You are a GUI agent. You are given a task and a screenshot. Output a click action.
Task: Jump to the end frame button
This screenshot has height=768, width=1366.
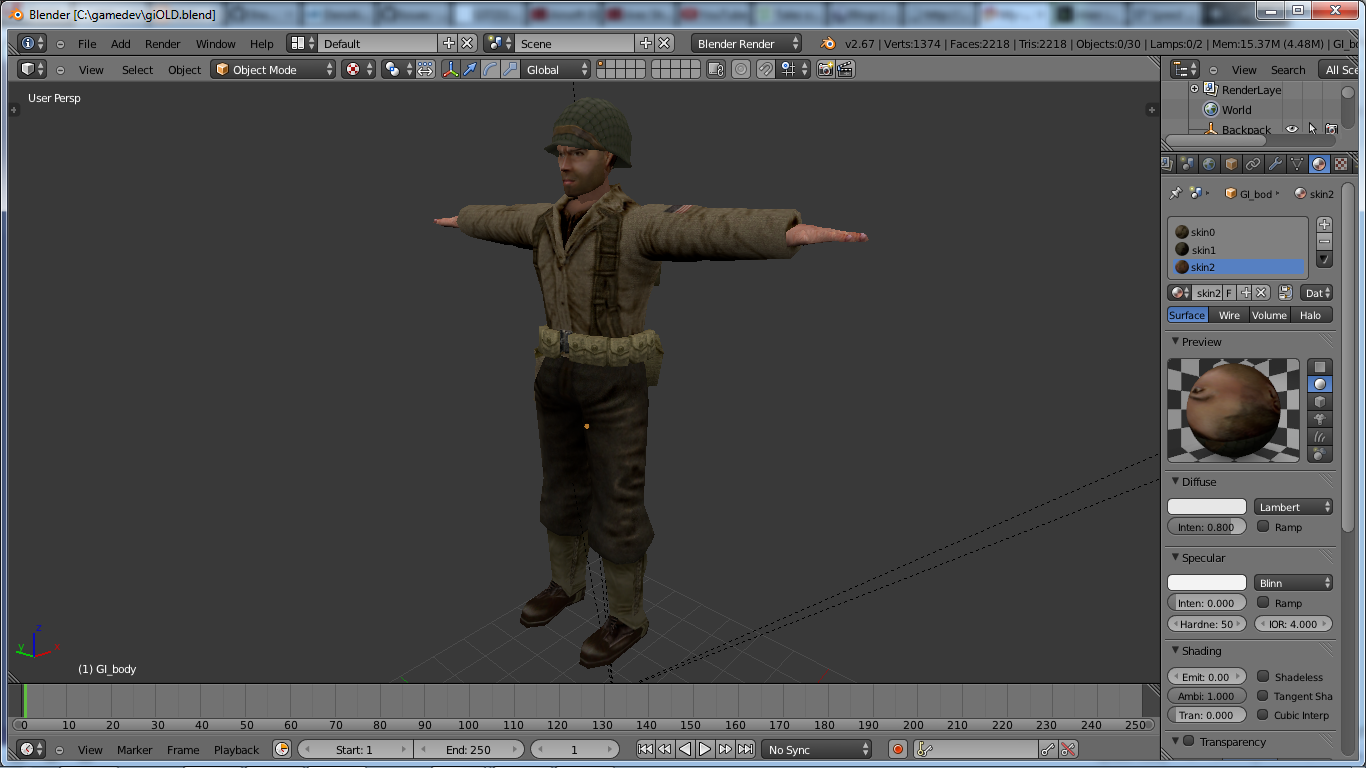745,749
